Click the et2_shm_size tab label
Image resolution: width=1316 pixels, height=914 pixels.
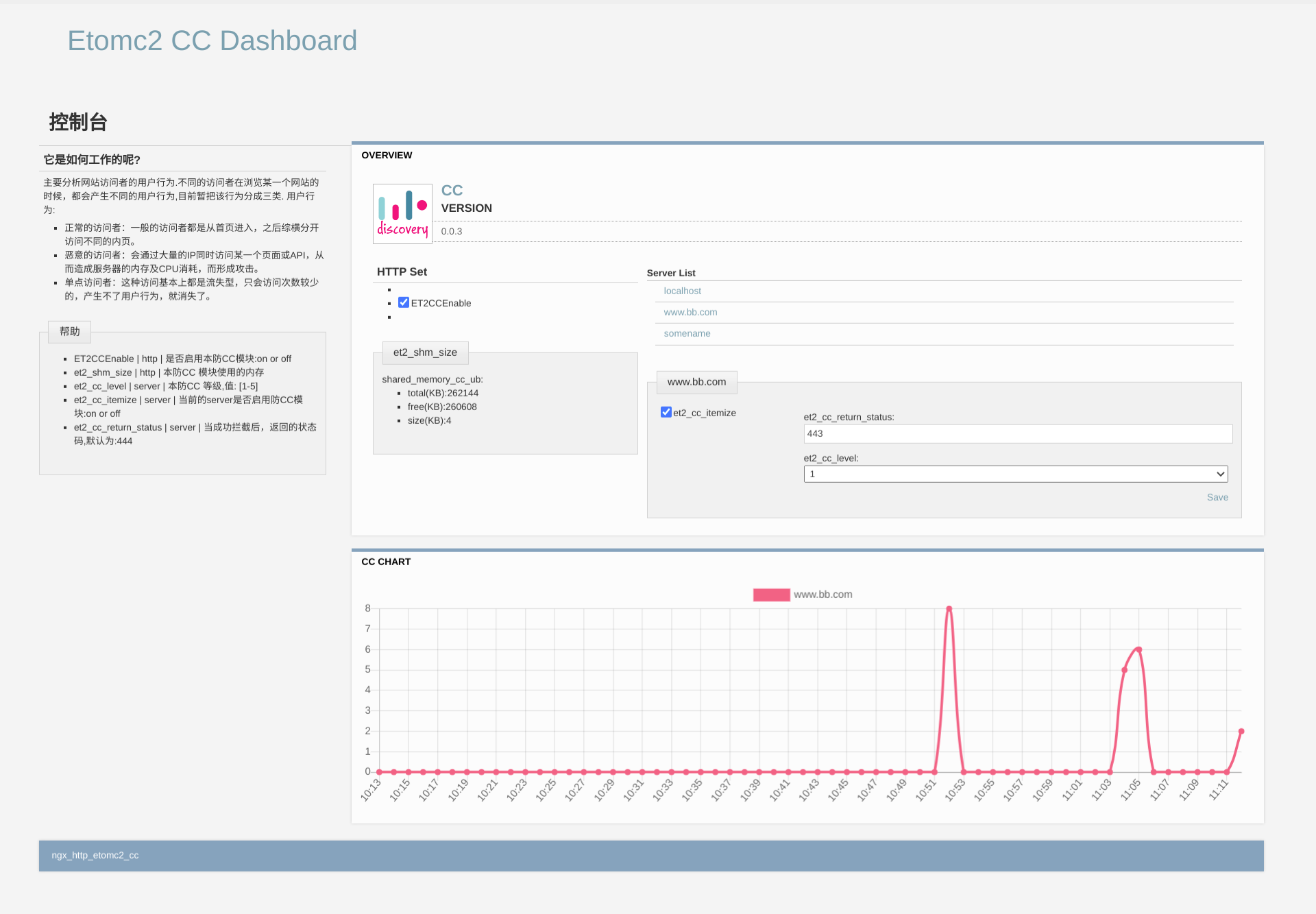[x=425, y=352]
